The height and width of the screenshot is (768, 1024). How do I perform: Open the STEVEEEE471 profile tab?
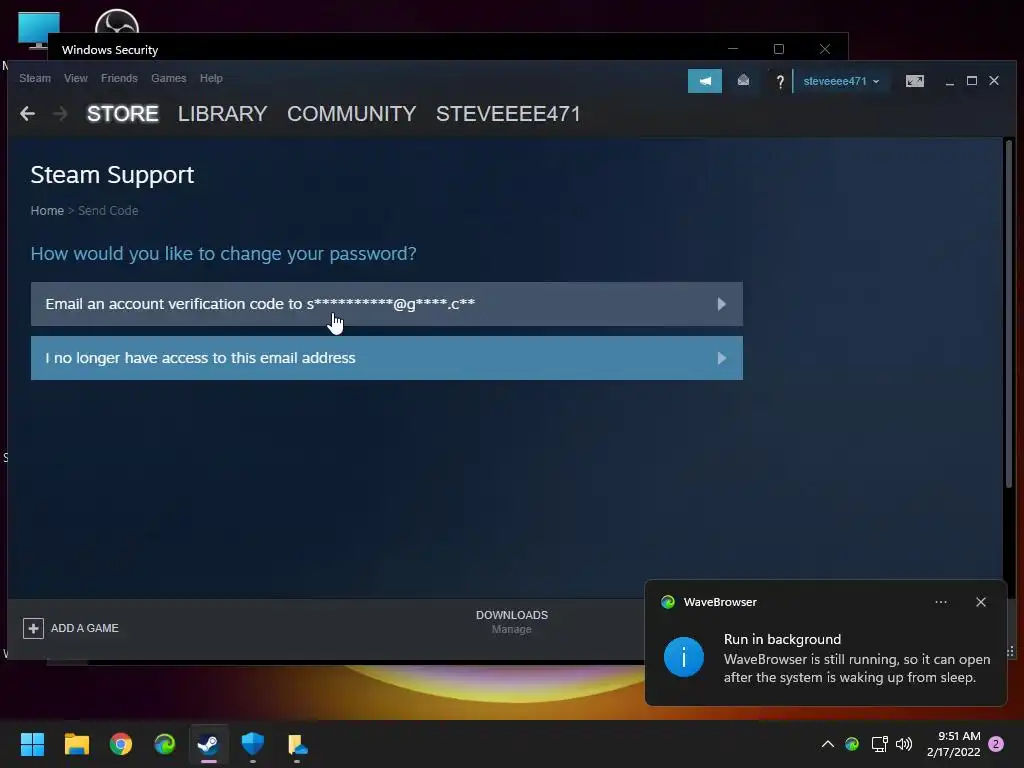(508, 114)
